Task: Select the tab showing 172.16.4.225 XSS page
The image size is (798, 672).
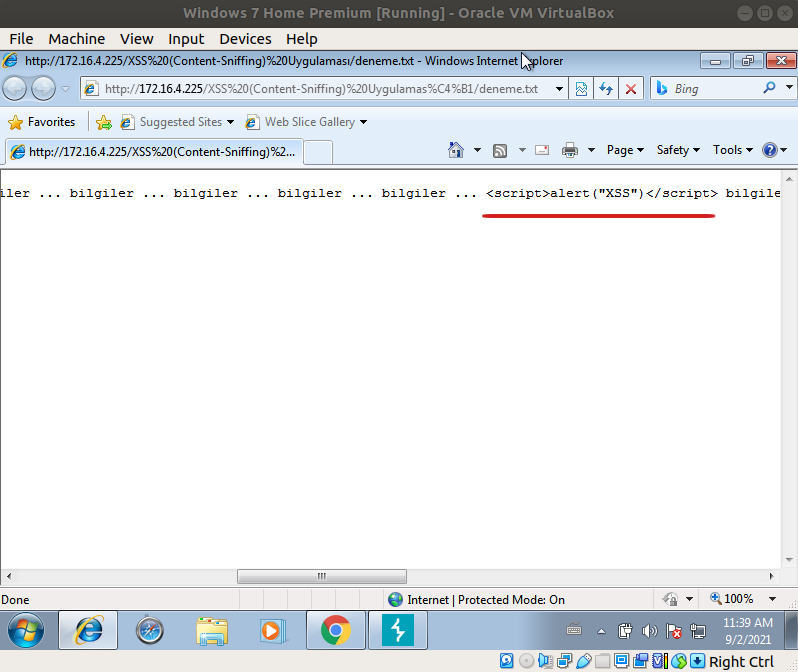Action: [154, 152]
